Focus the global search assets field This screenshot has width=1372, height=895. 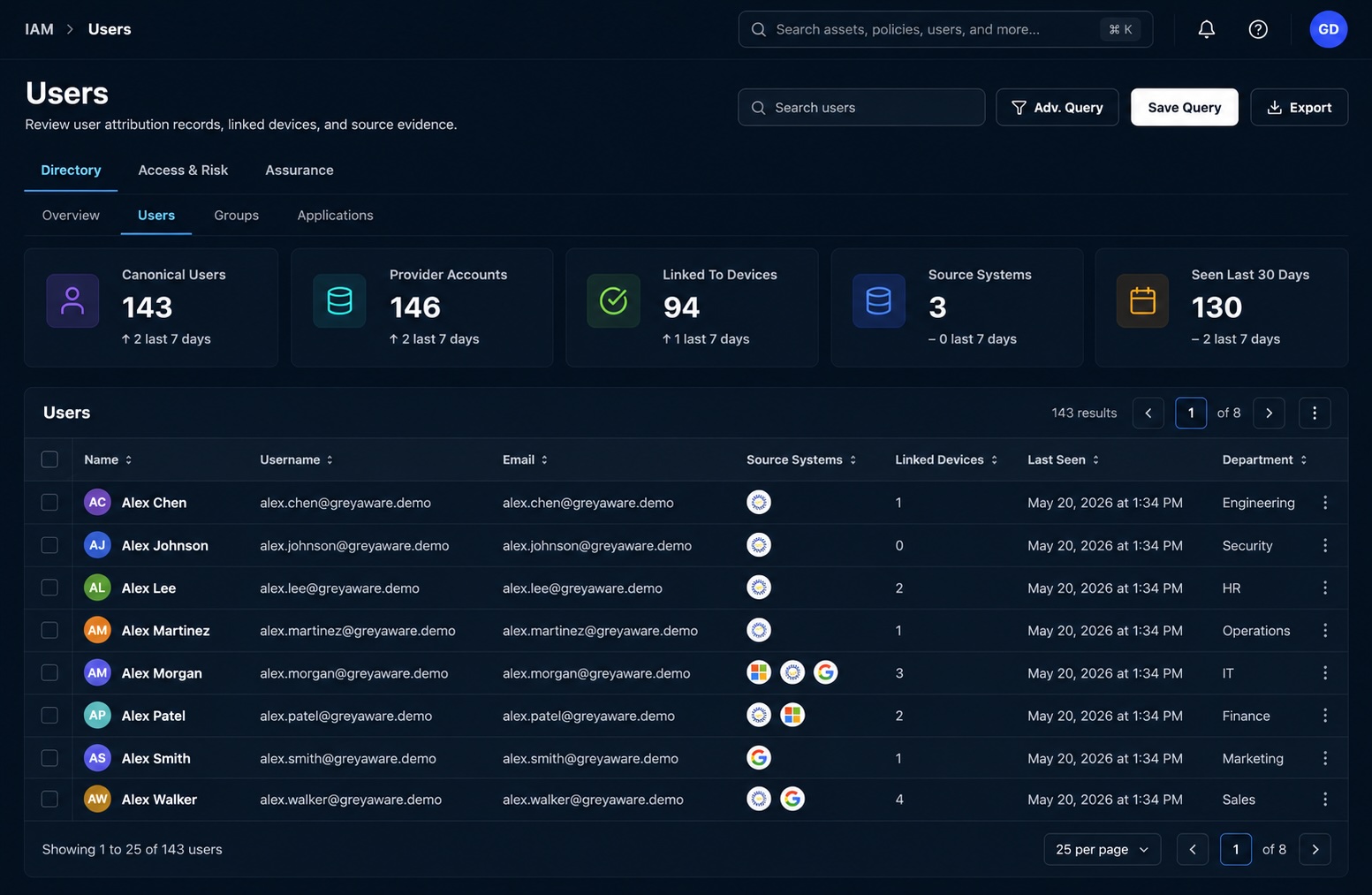tap(945, 29)
